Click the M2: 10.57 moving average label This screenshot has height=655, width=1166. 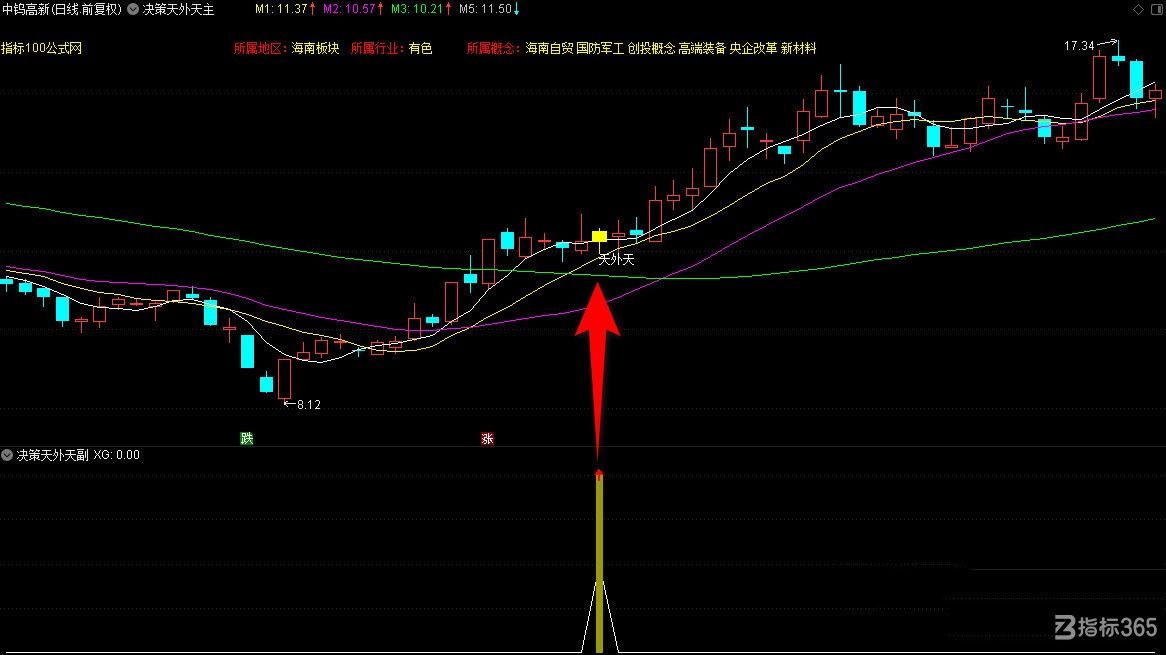[x=353, y=9]
